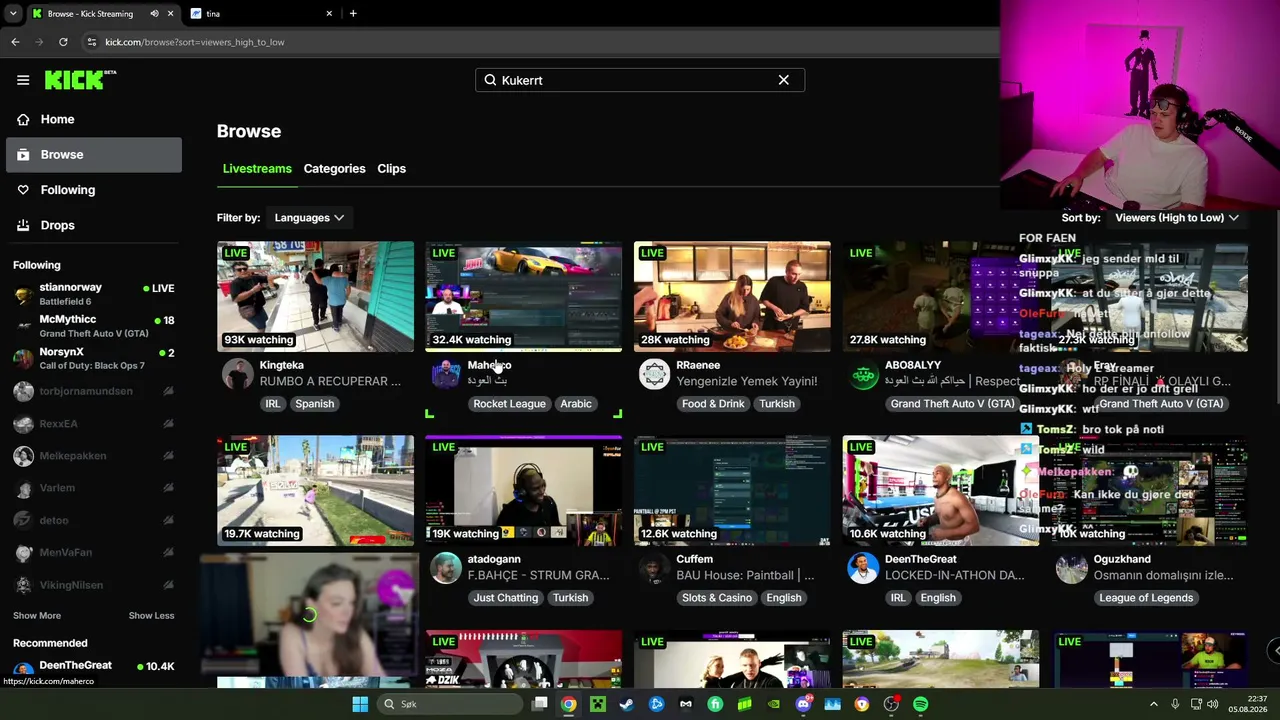Open DeenTheGreat in Recommended list
This screenshot has width=1280, height=720.
pyautogui.click(x=94, y=668)
